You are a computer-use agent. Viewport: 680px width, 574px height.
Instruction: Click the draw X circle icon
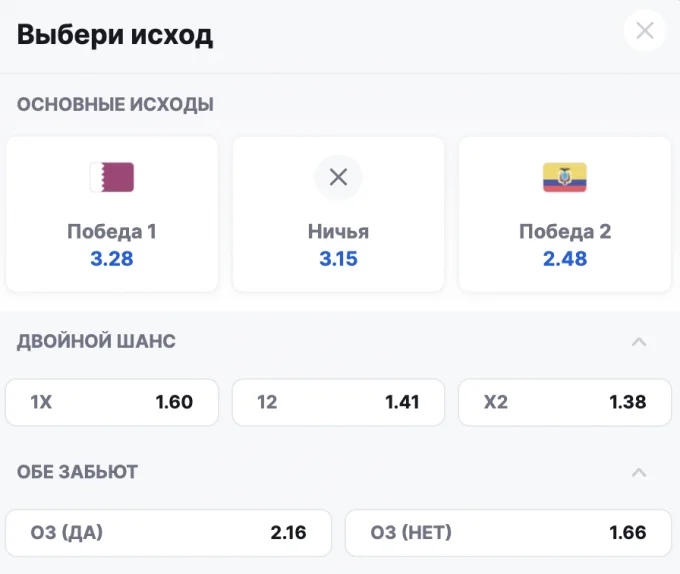pos(338,177)
